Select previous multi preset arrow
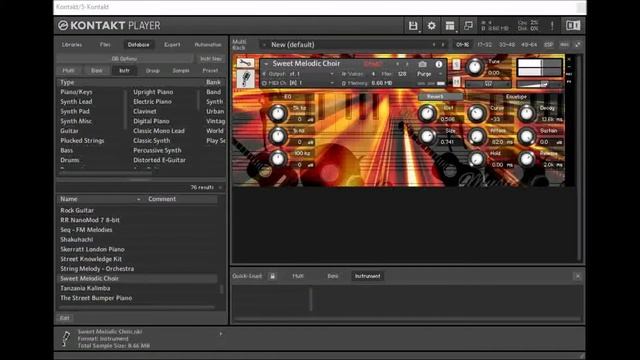 point(434,44)
